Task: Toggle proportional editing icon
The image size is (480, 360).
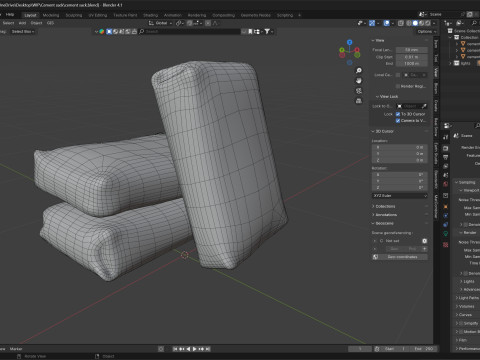Action: (x=208, y=23)
